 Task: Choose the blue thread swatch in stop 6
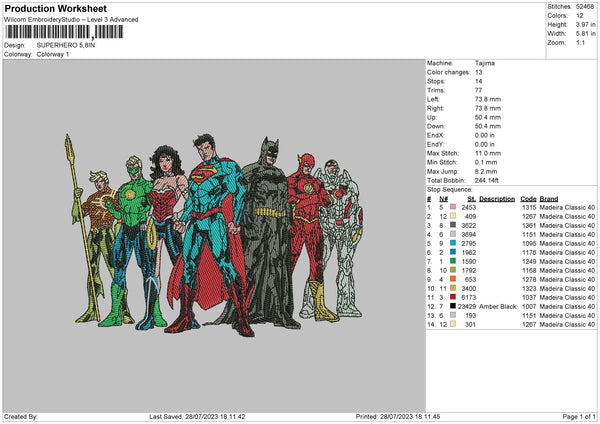point(455,252)
